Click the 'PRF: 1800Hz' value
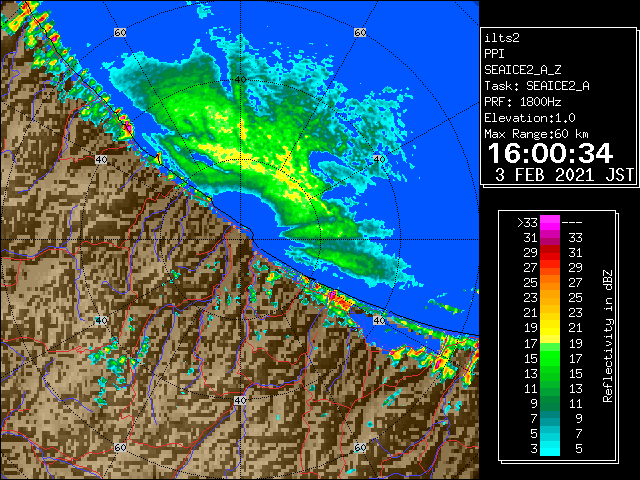Screen dimensions: 640x480 point(522,102)
